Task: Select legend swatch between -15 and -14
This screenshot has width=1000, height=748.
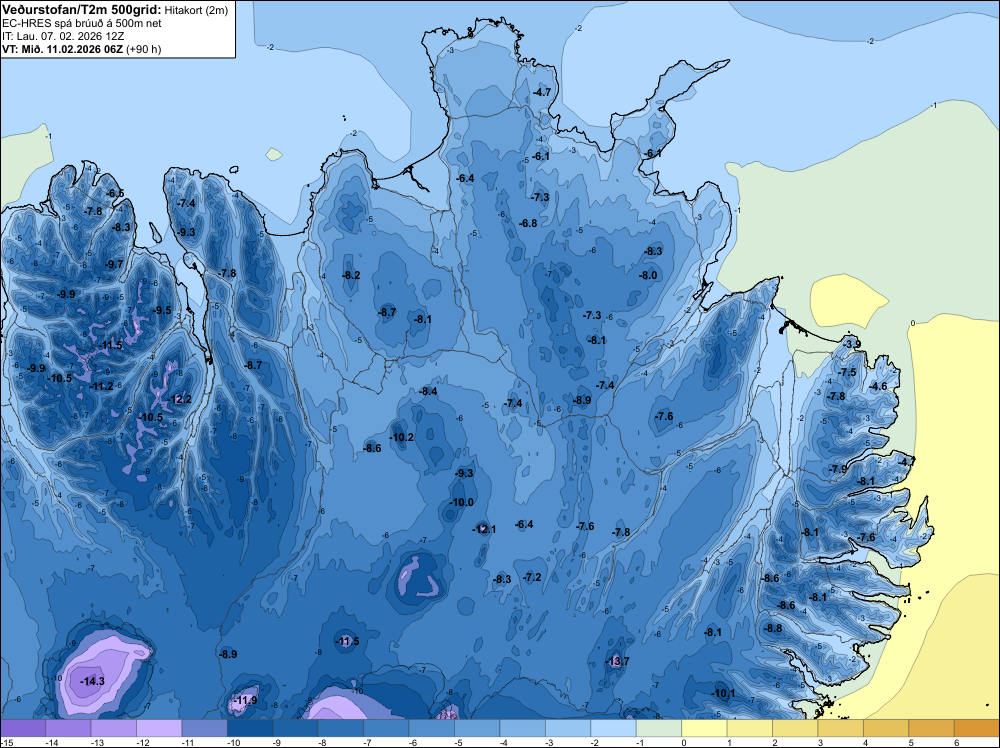Action: pyautogui.click(x=23, y=728)
